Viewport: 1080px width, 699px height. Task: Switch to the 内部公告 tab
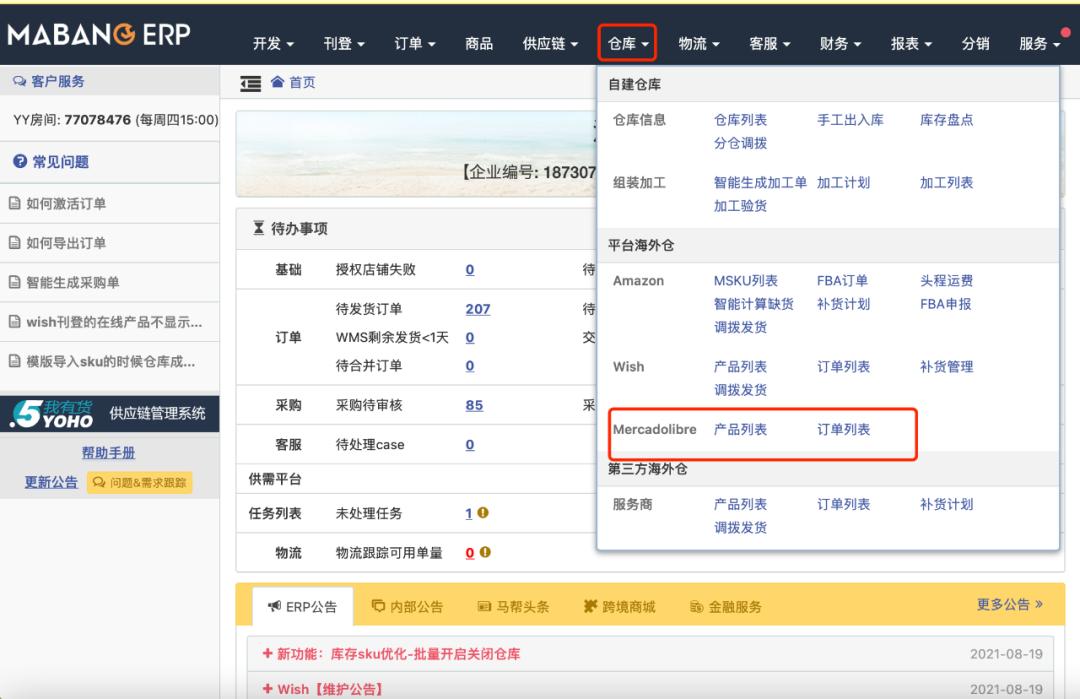(x=406, y=606)
